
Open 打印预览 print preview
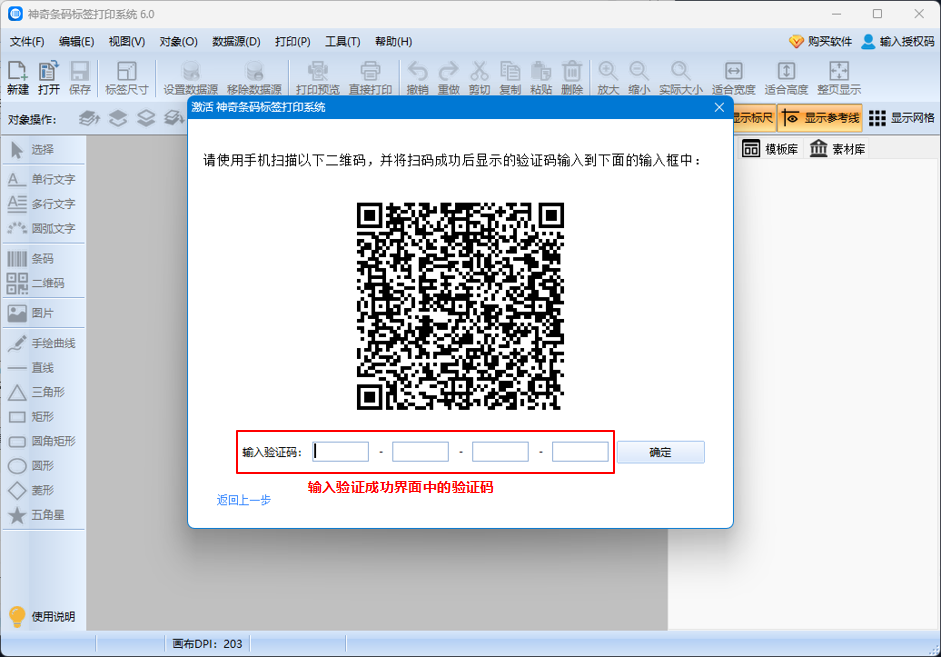tap(317, 78)
